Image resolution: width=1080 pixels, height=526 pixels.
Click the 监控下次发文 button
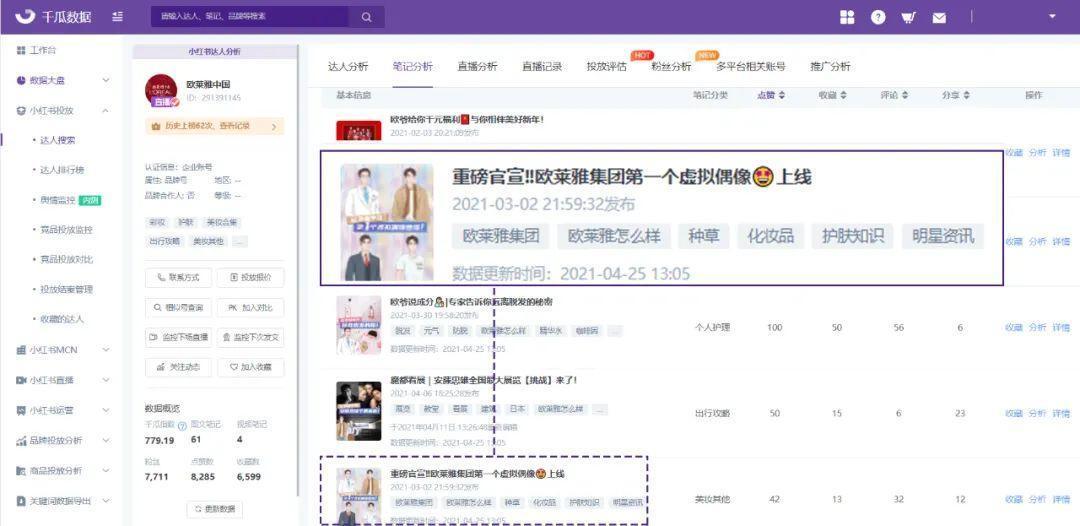pos(250,337)
